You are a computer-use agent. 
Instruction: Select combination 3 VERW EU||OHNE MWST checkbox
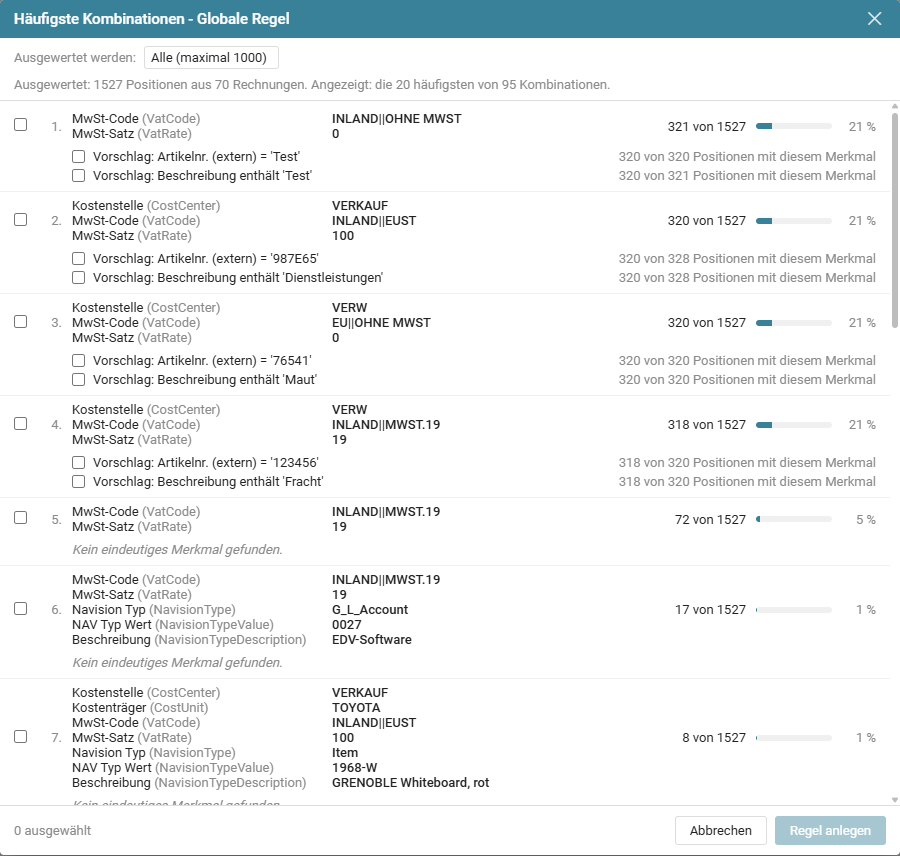pyautogui.click(x=21, y=322)
